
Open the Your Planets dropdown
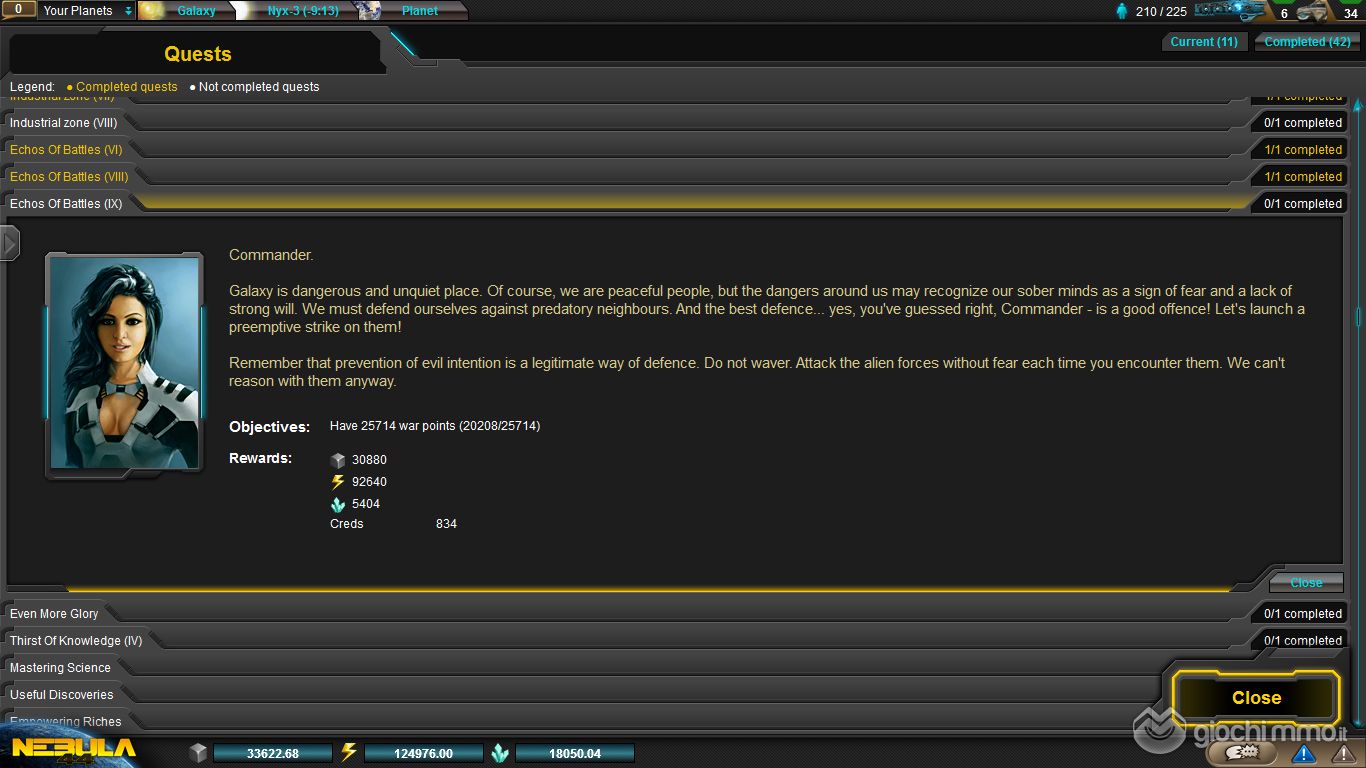[86, 11]
